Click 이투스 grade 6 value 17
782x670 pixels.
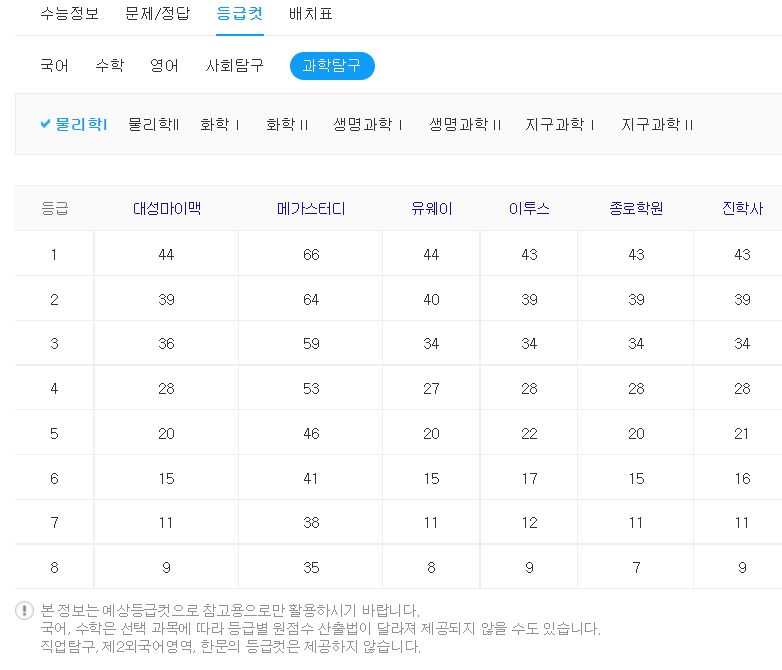coord(529,478)
